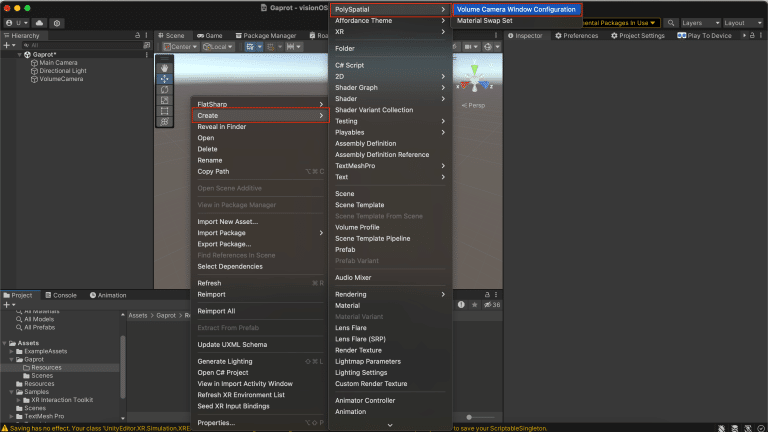This screenshot has width=768, height=432.
Task: Click the Scene gizmos sphere icon
Action: (x=488, y=47)
